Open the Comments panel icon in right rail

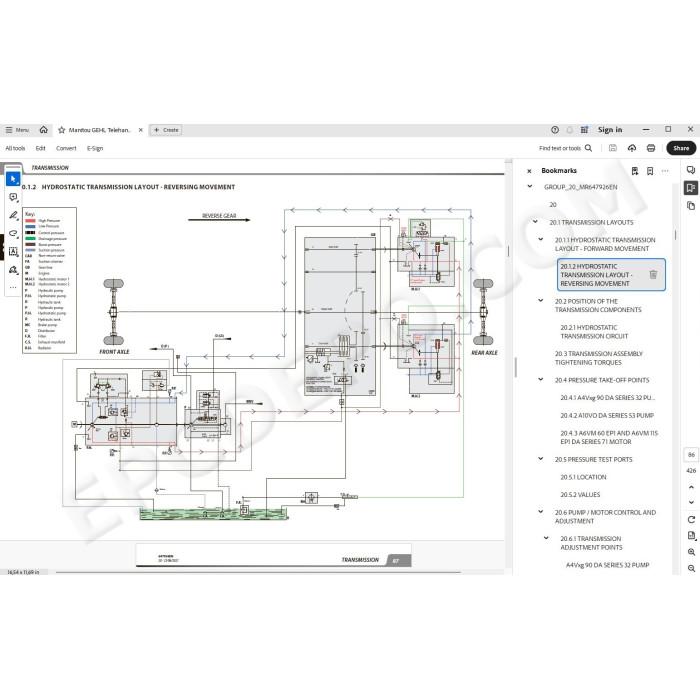click(691, 170)
